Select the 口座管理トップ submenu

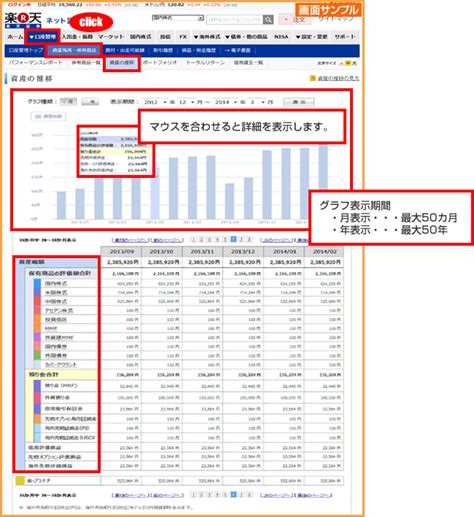[x=26, y=50]
